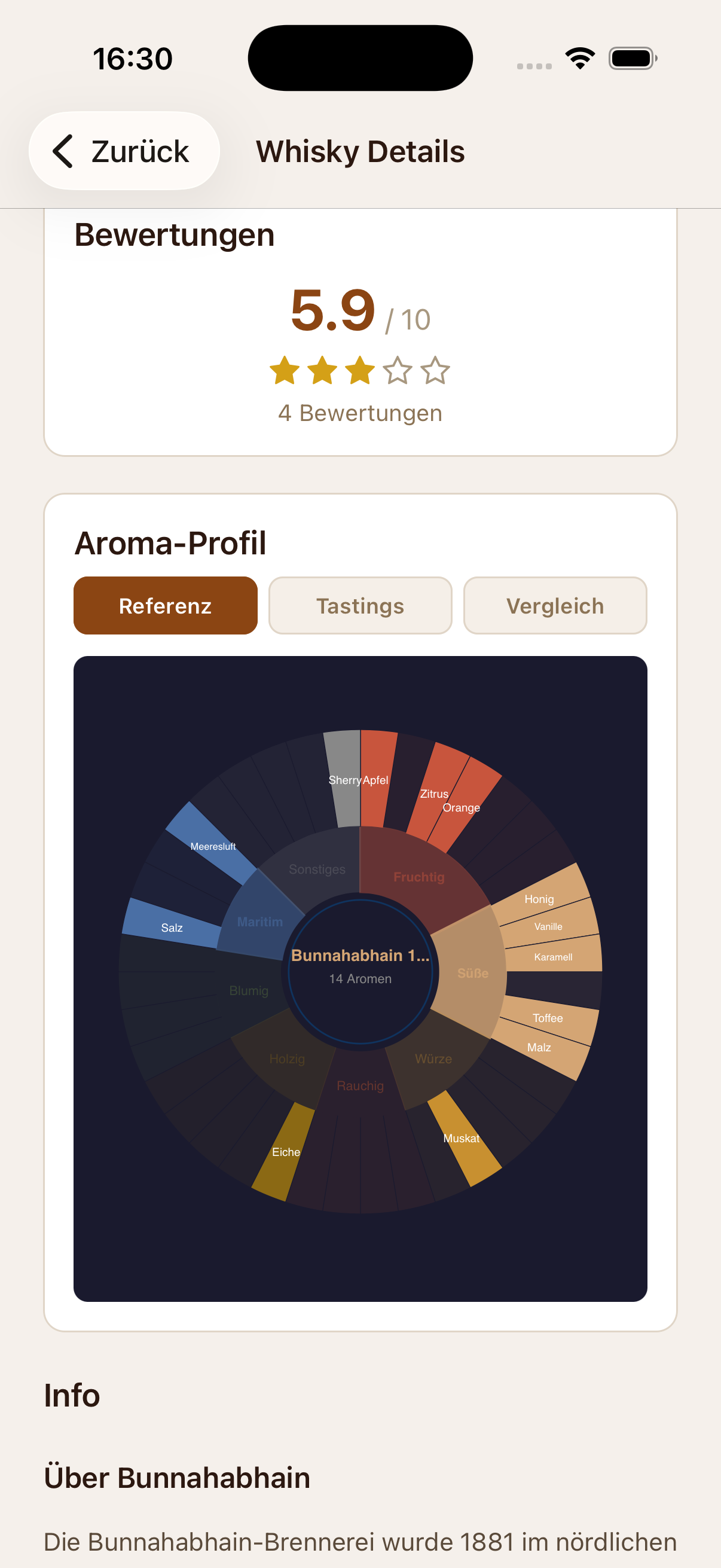This screenshot has height=1568, width=721.
Task: Open the 4 Bewertungen list
Action: 359,413
